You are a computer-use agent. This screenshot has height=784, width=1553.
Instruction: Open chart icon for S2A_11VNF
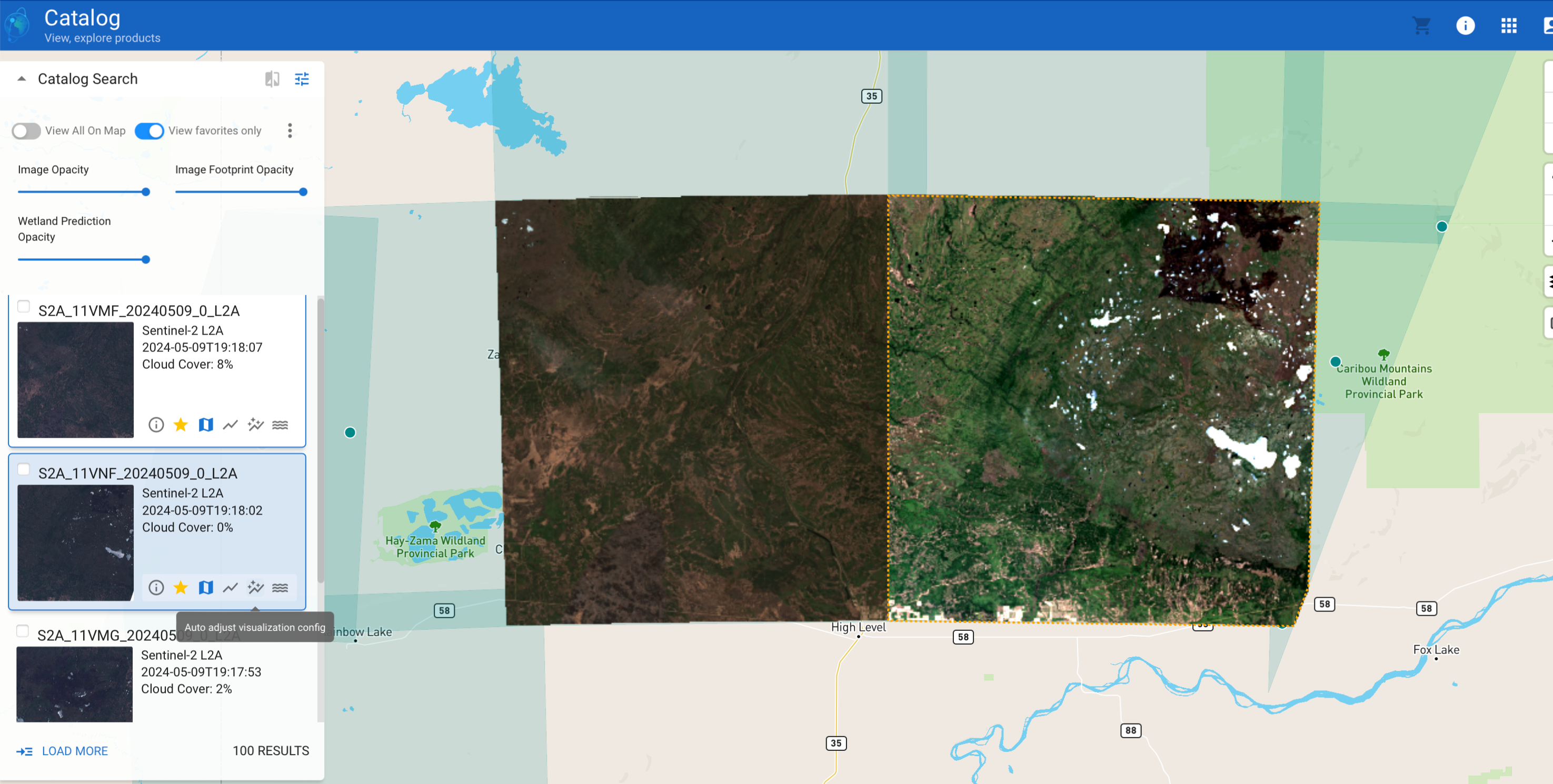coord(230,588)
